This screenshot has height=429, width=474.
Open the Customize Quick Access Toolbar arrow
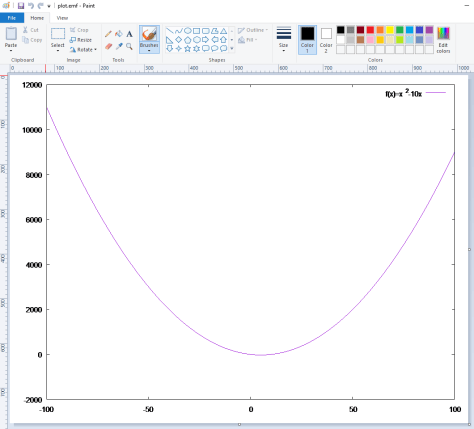(49, 6)
